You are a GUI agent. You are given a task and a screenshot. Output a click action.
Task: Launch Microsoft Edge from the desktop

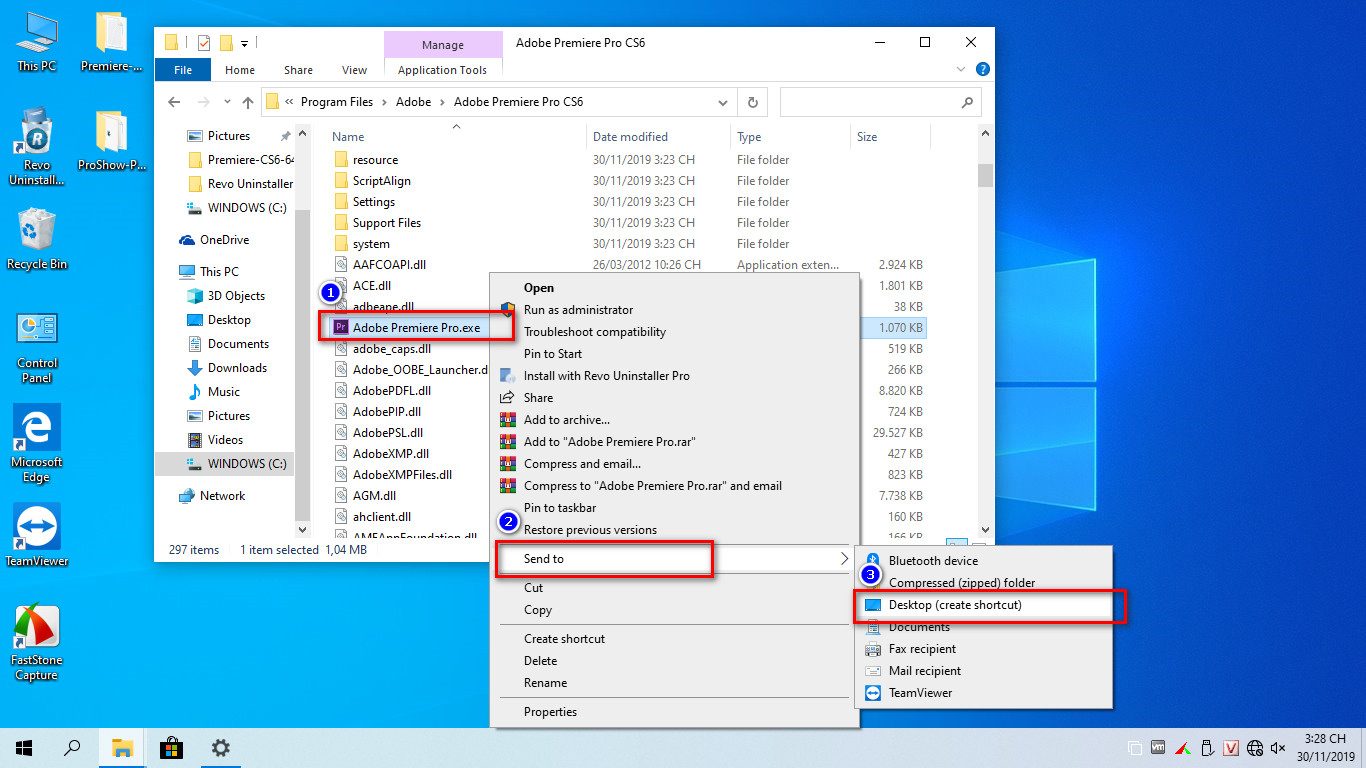coord(37,445)
